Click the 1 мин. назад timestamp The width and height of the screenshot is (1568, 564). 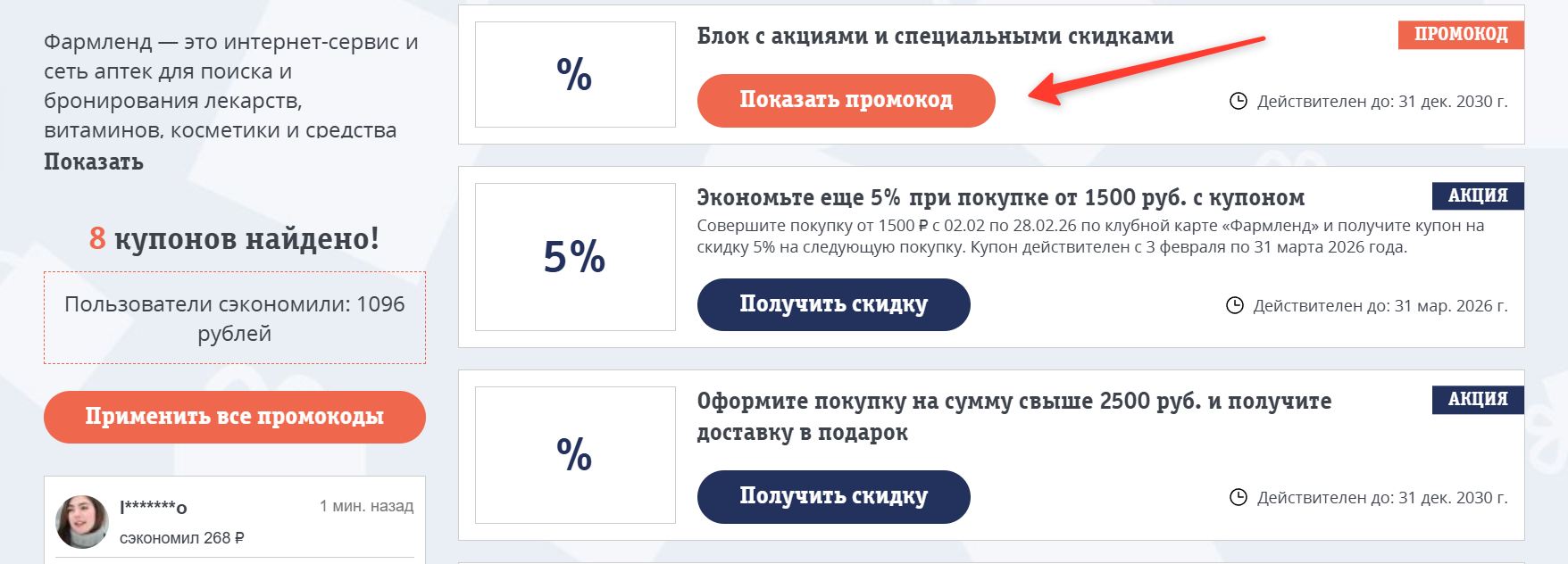click(366, 505)
